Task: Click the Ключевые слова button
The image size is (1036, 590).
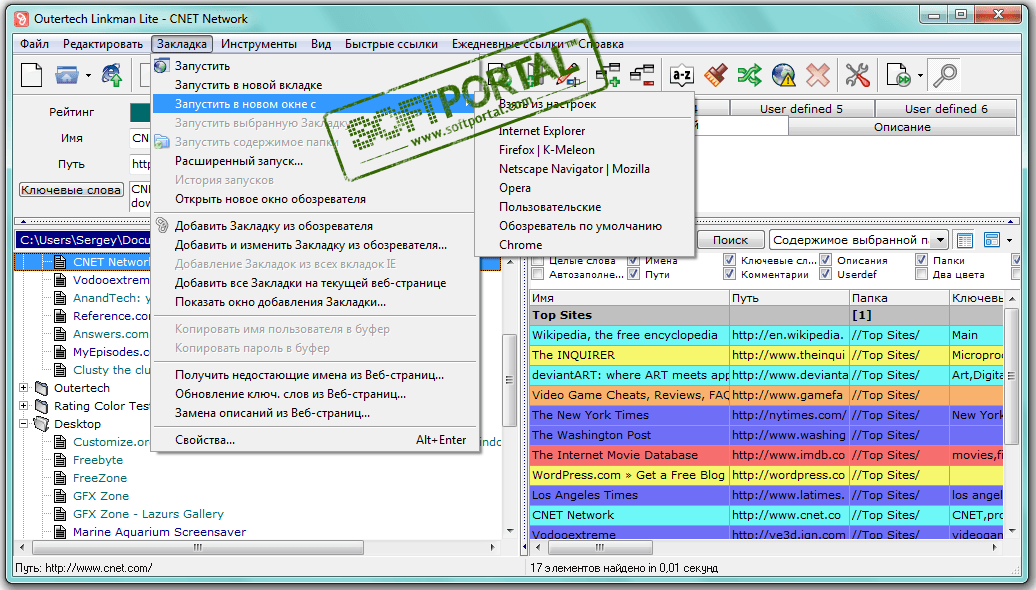Action: 71,190
